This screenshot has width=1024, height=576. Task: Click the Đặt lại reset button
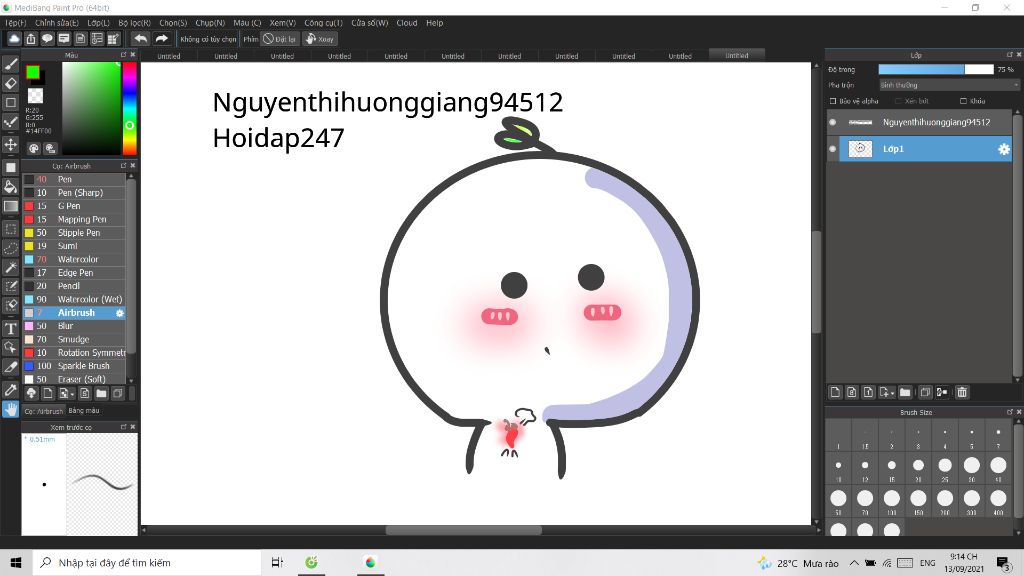[x=281, y=38]
